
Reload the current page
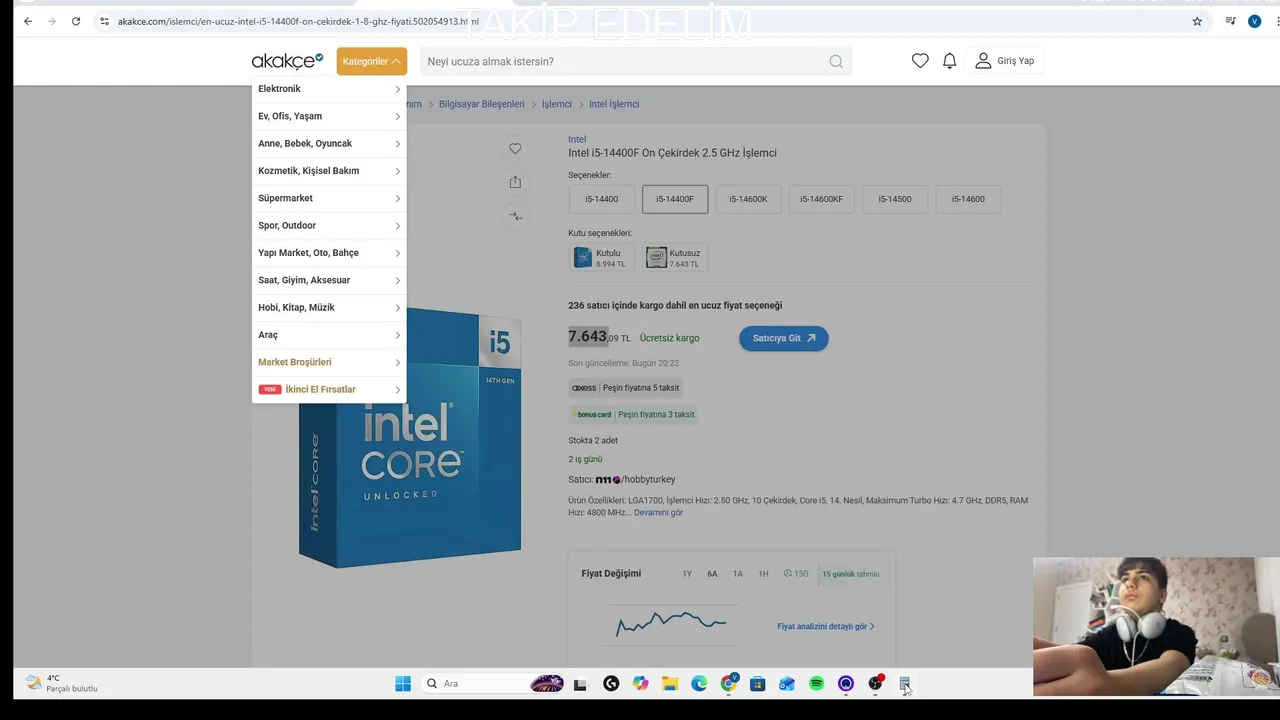(x=75, y=21)
